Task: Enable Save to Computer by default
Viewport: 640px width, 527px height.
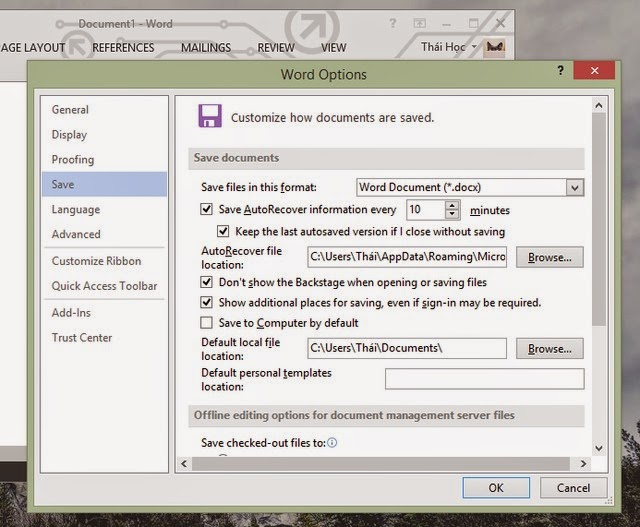Action: pos(207,323)
